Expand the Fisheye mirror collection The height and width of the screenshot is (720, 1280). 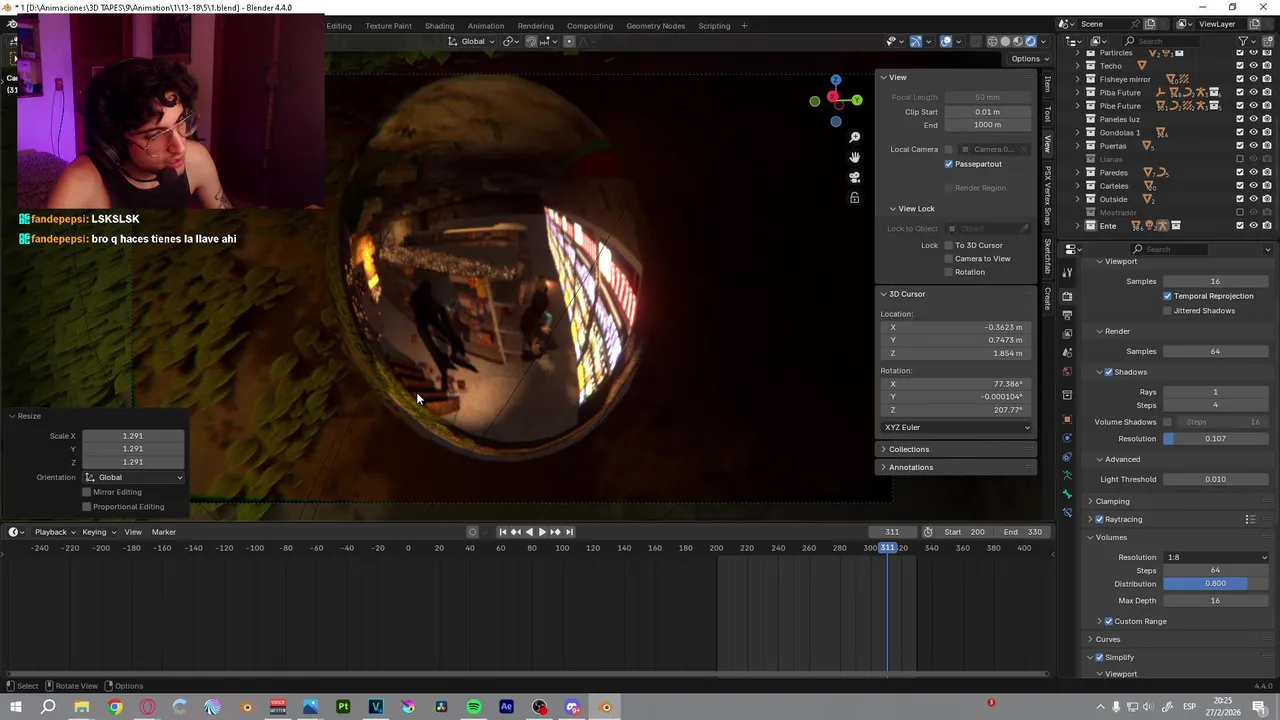(1078, 79)
